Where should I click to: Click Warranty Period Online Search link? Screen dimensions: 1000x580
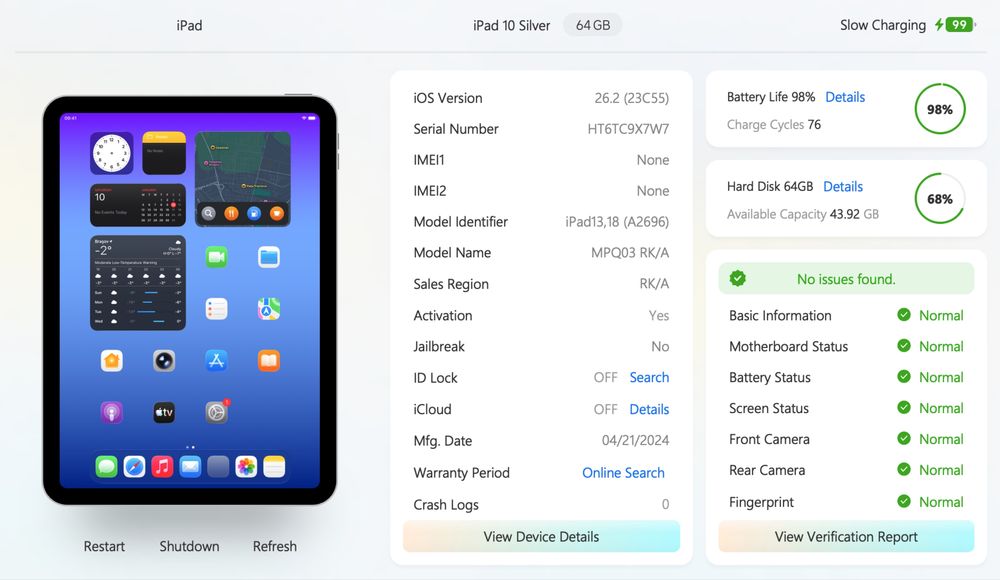point(623,473)
